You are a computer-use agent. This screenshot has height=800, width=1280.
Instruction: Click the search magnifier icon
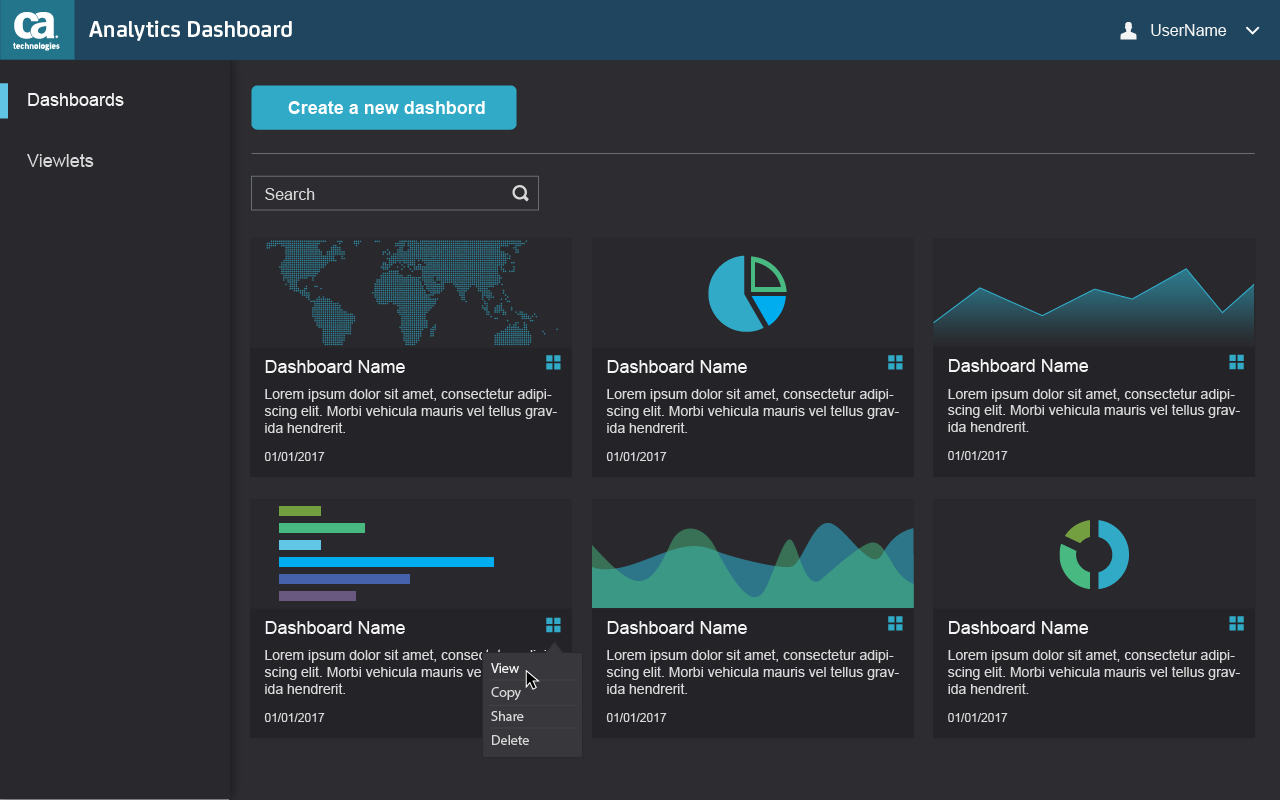coord(520,193)
